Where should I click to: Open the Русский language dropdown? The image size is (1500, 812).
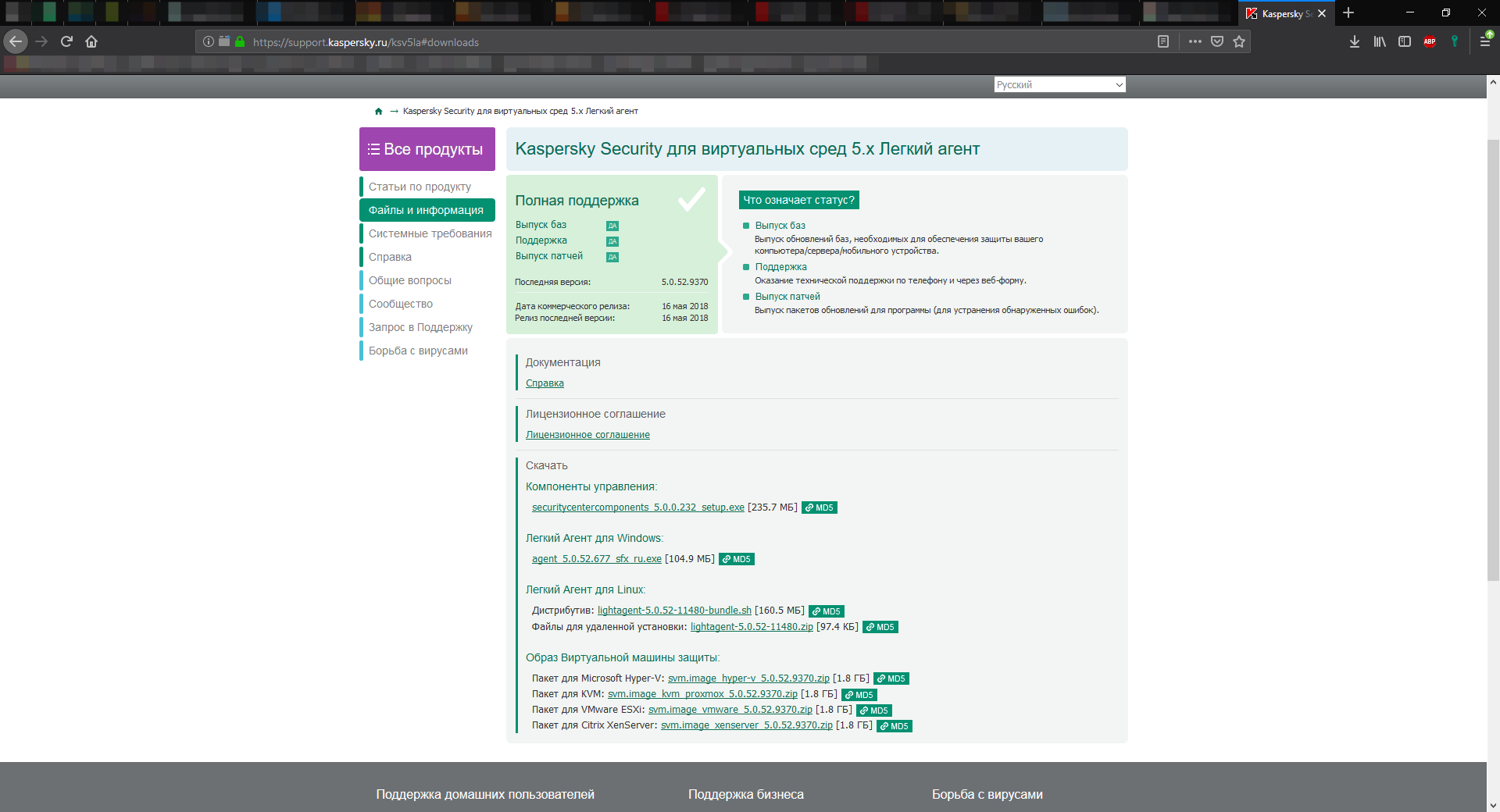(1059, 84)
